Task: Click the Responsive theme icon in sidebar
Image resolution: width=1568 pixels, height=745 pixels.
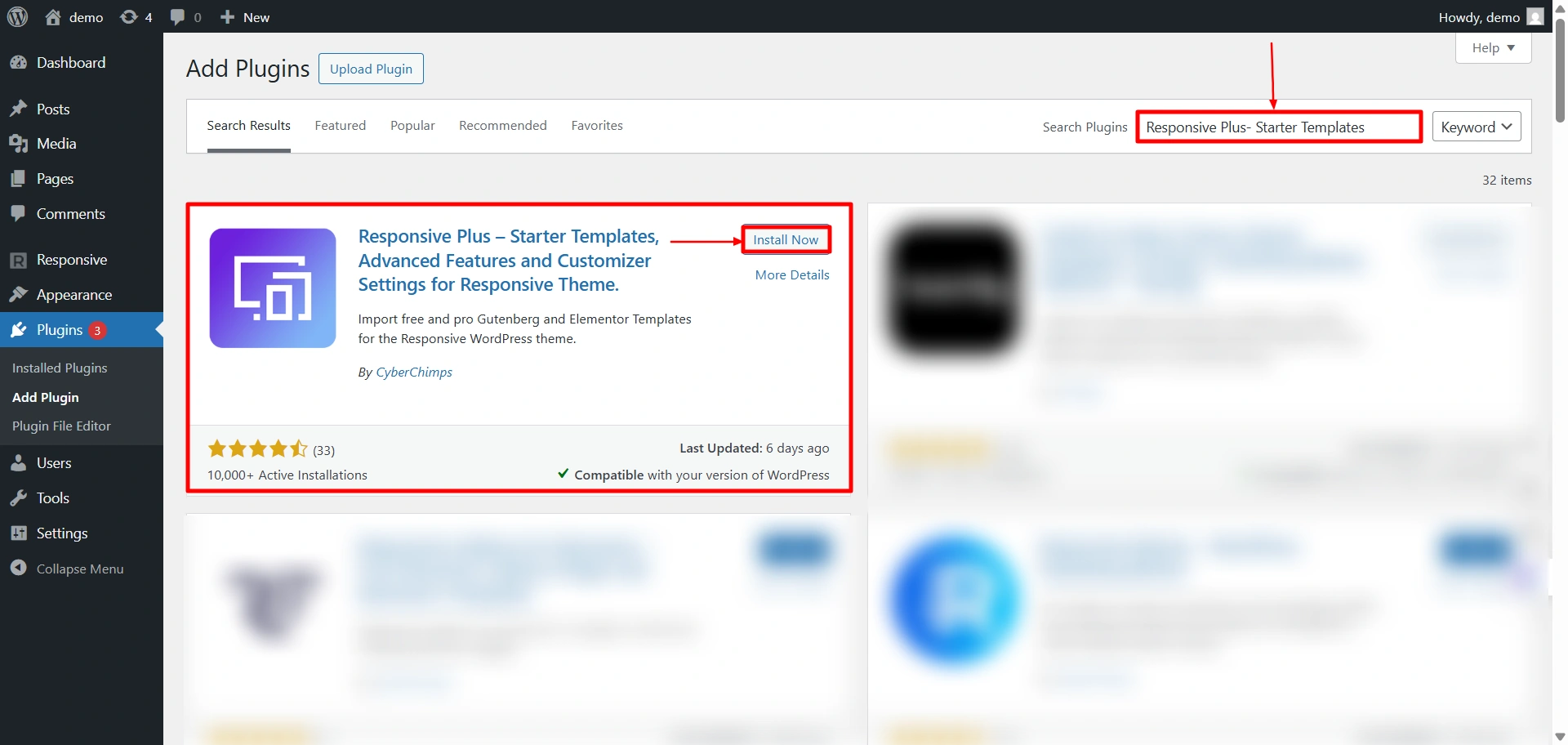Action: pyautogui.click(x=18, y=260)
